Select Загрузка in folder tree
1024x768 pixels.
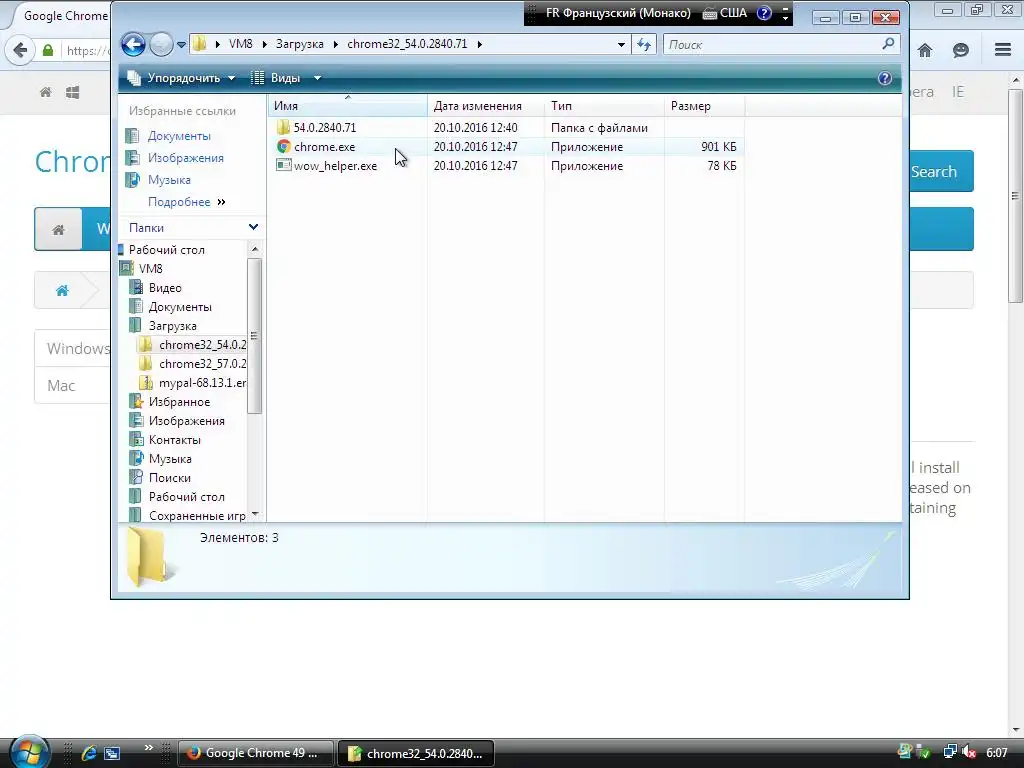click(172, 325)
